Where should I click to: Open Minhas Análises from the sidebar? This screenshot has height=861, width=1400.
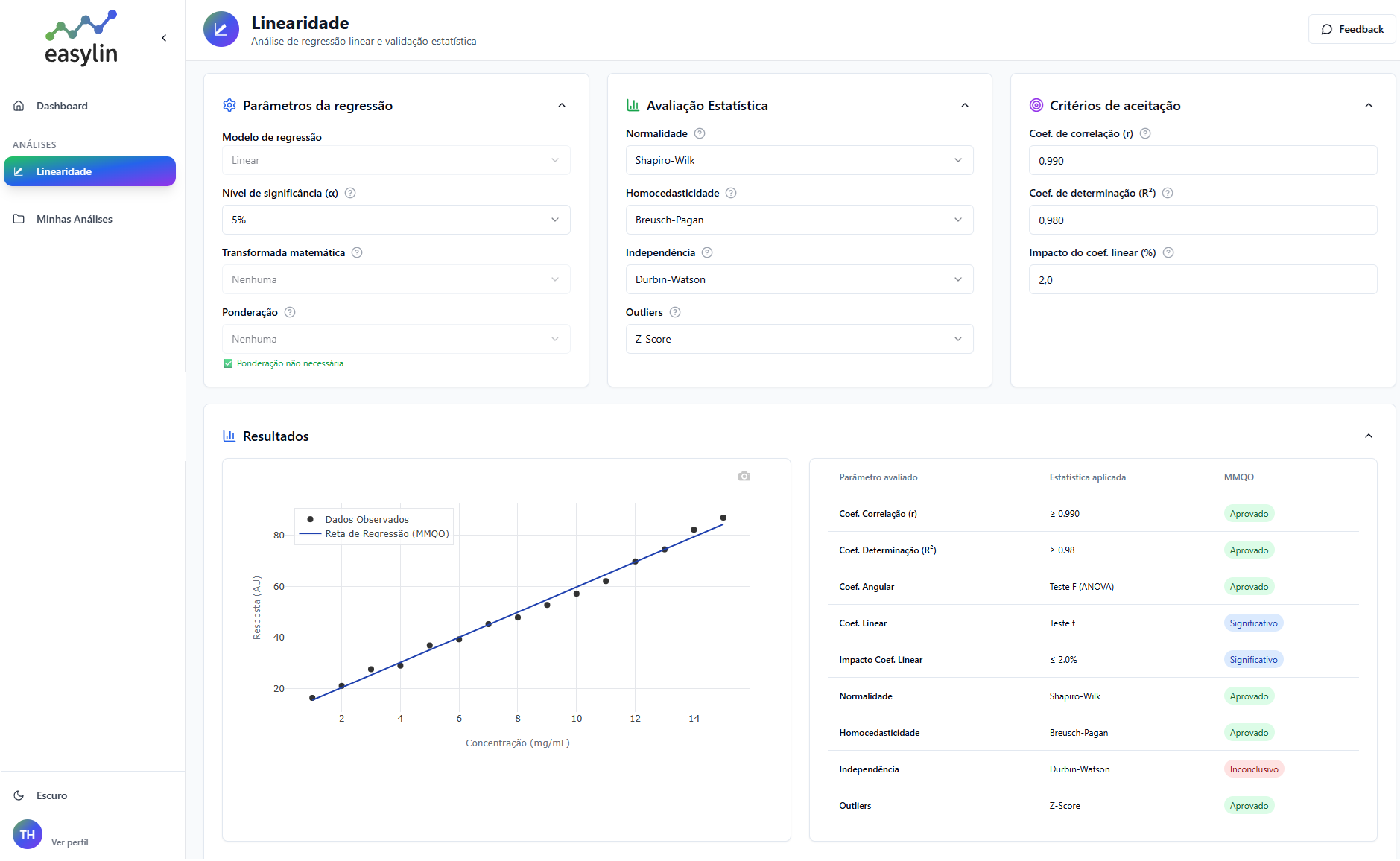[x=74, y=219]
